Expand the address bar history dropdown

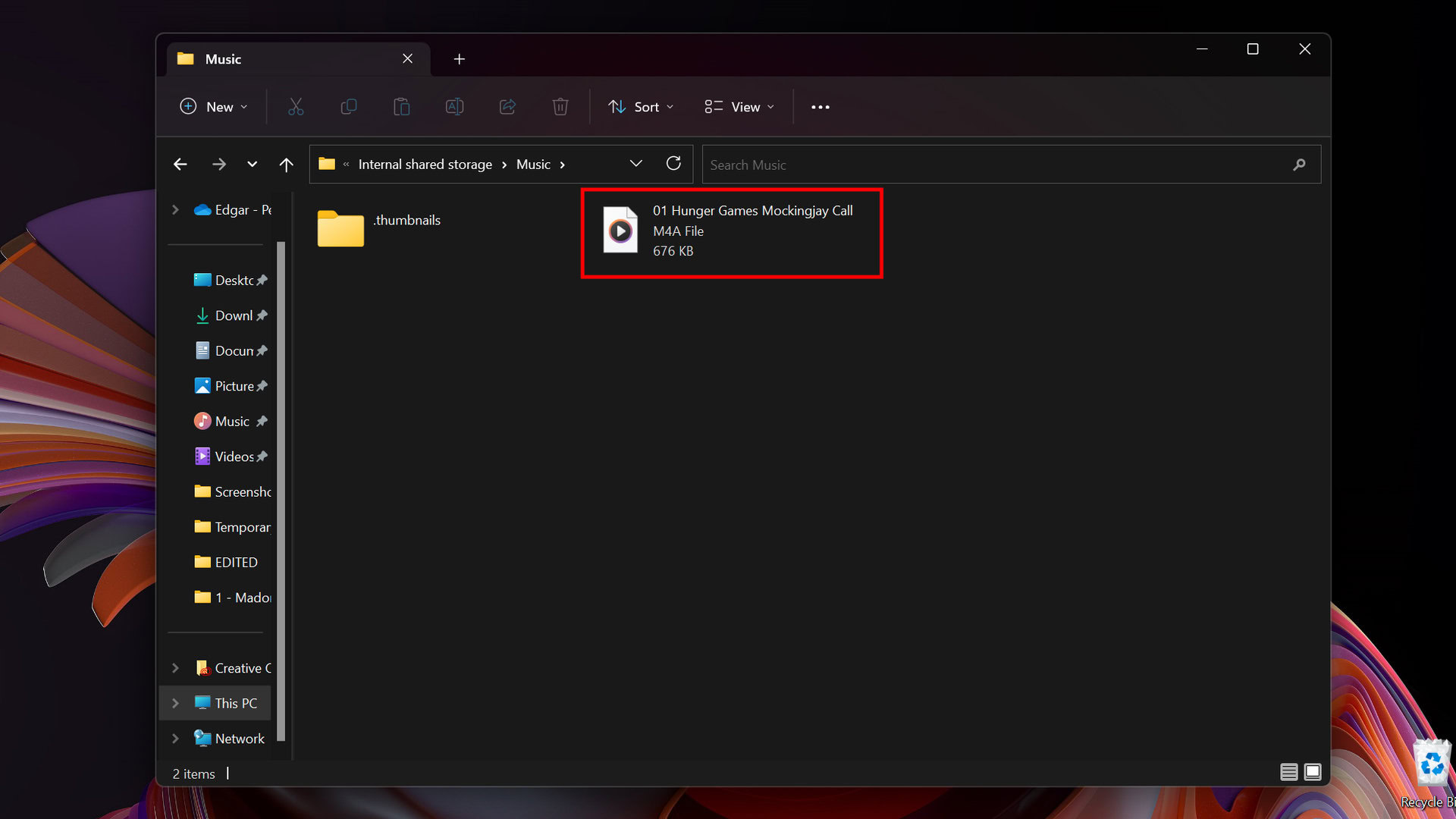[x=635, y=164]
